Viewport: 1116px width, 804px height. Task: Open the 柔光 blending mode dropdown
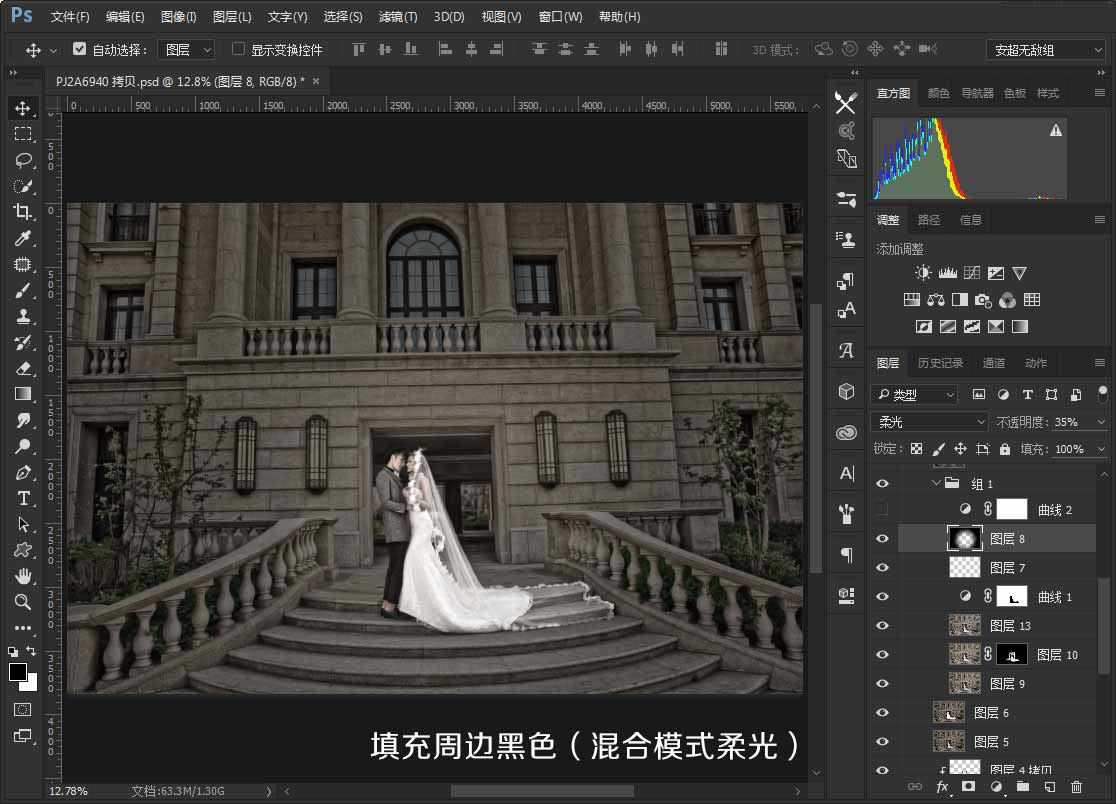pos(928,421)
